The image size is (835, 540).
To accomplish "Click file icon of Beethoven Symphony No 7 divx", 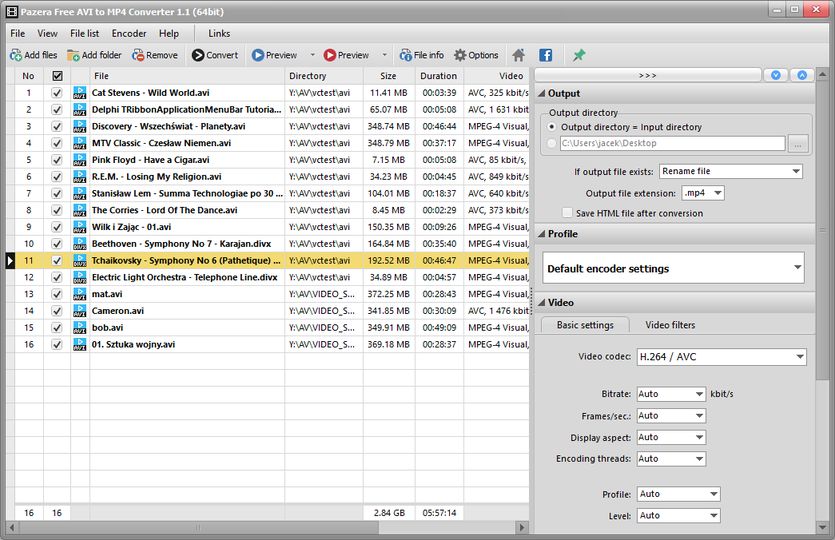I will tap(79, 244).
